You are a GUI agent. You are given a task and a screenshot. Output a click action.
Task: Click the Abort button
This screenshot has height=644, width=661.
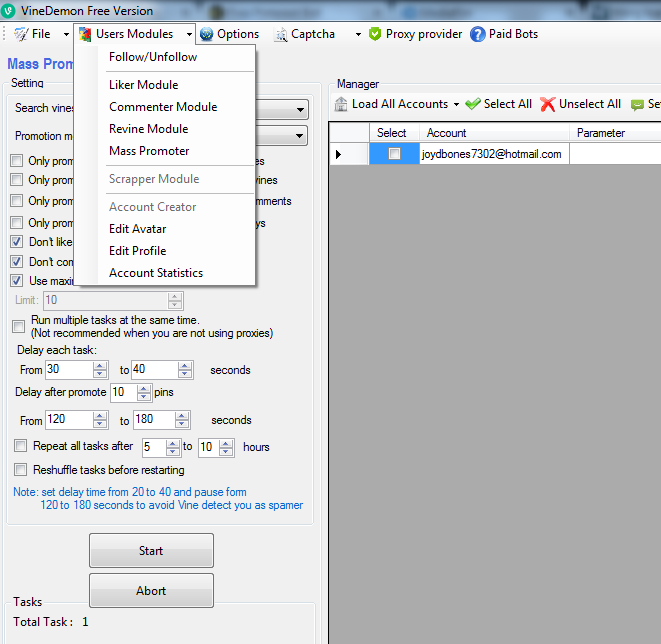point(151,590)
